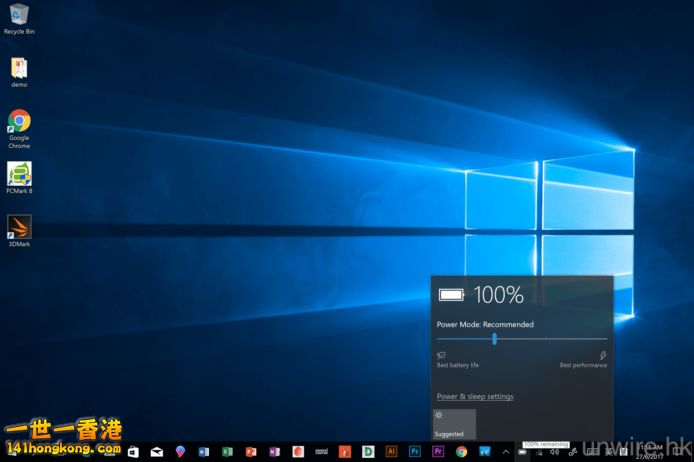Viewport: 694px width, 462px height.
Task: Open Chrome from the taskbar
Action: click(462, 451)
